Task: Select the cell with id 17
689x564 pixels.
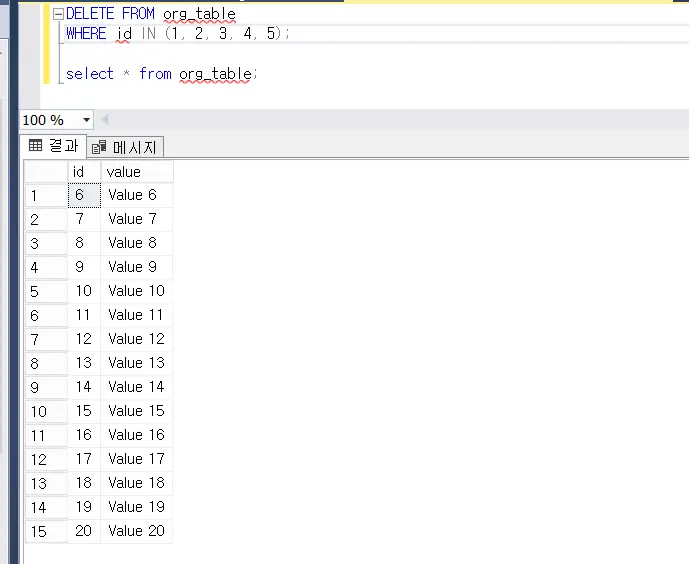Action: pyautogui.click(x=84, y=459)
